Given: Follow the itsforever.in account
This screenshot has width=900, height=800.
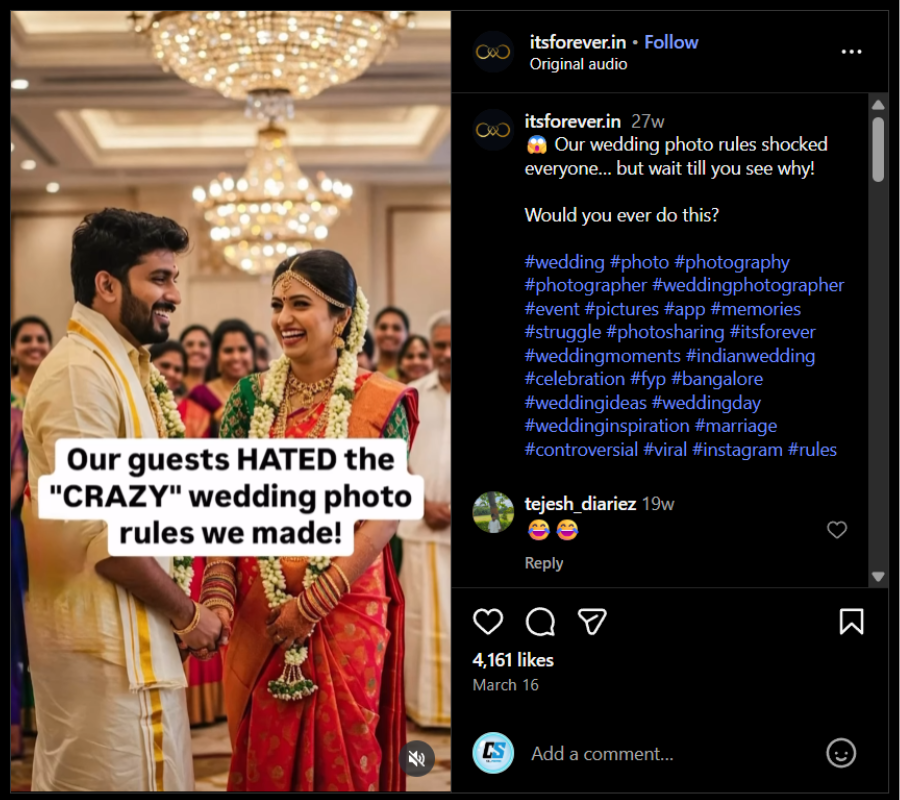Looking at the screenshot, I should click(671, 42).
